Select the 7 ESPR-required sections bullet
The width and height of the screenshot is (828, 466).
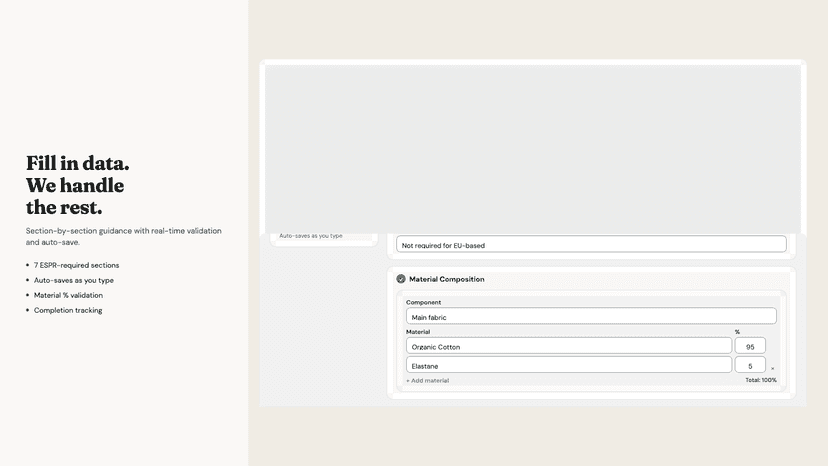tap(77, 265)
